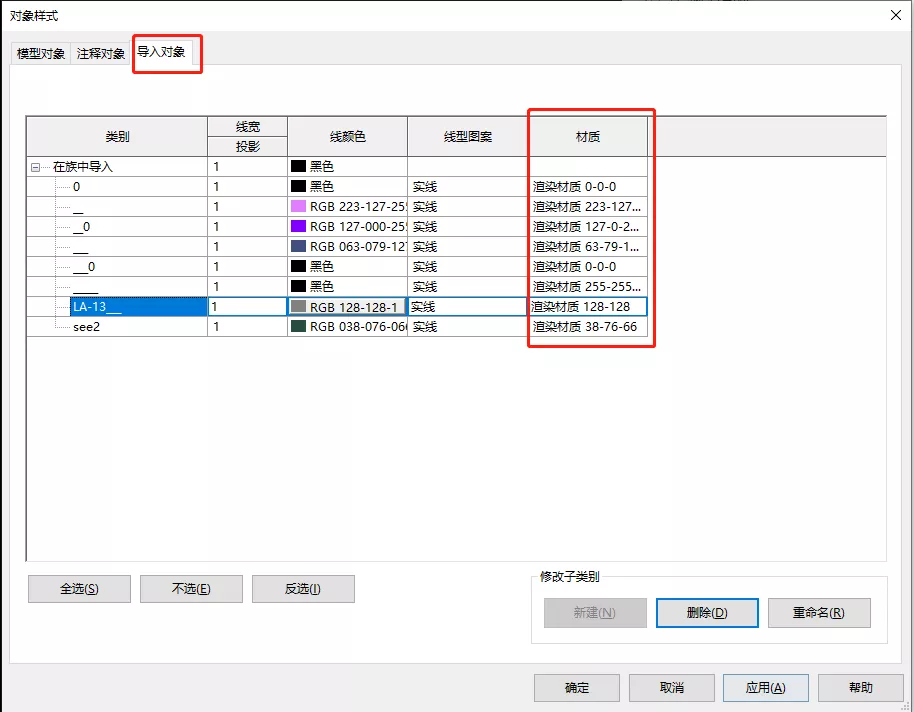914x712 pixels.
Task: Click the 不选(E) button
Action: (x=191, y=589)
